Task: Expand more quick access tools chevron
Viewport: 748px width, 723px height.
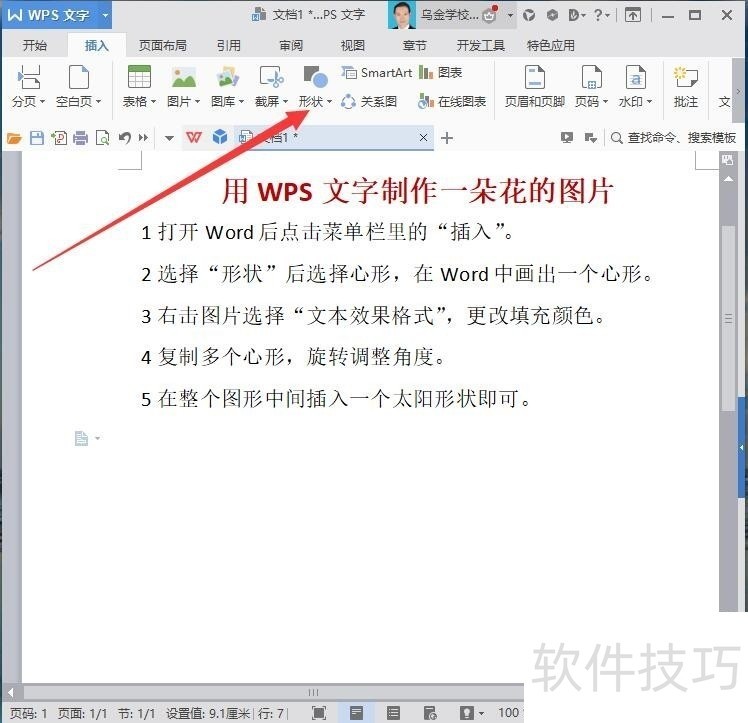Action: point(143,138)
